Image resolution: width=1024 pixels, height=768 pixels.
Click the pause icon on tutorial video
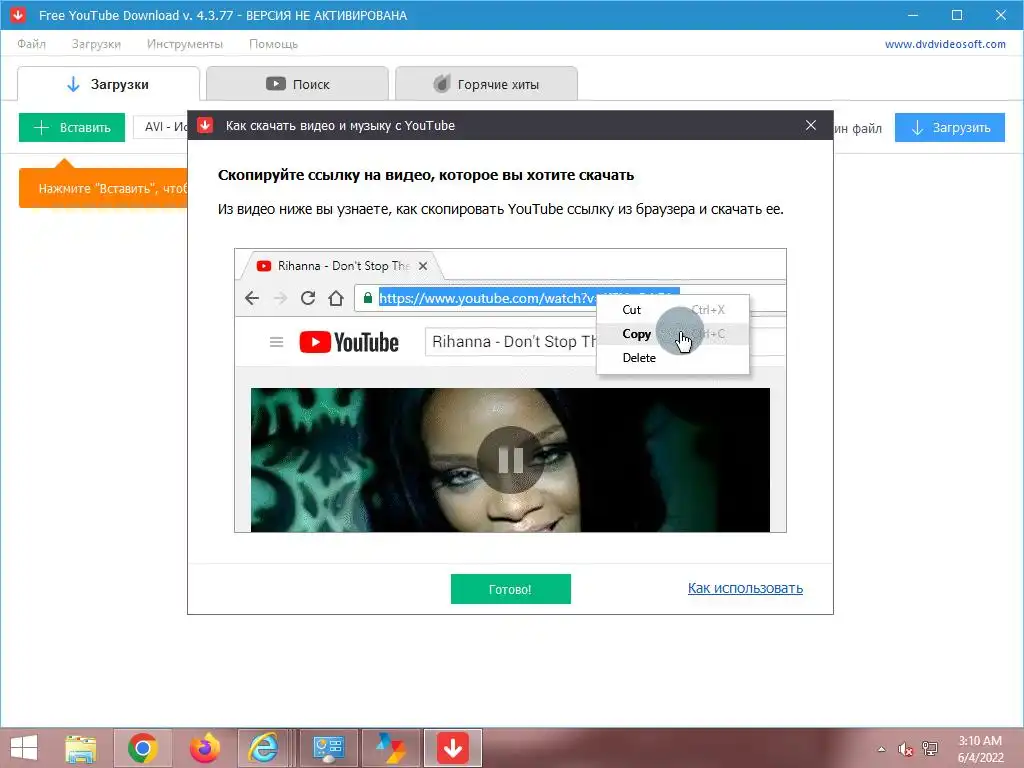tap(510, 460)
